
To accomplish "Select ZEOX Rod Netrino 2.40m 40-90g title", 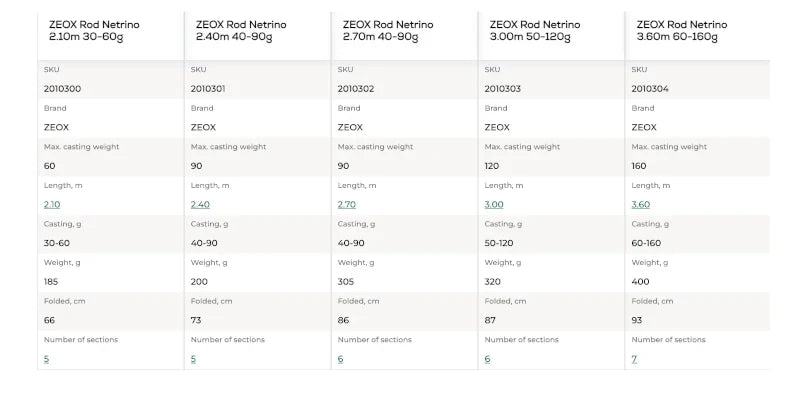I will pos(241,31).
